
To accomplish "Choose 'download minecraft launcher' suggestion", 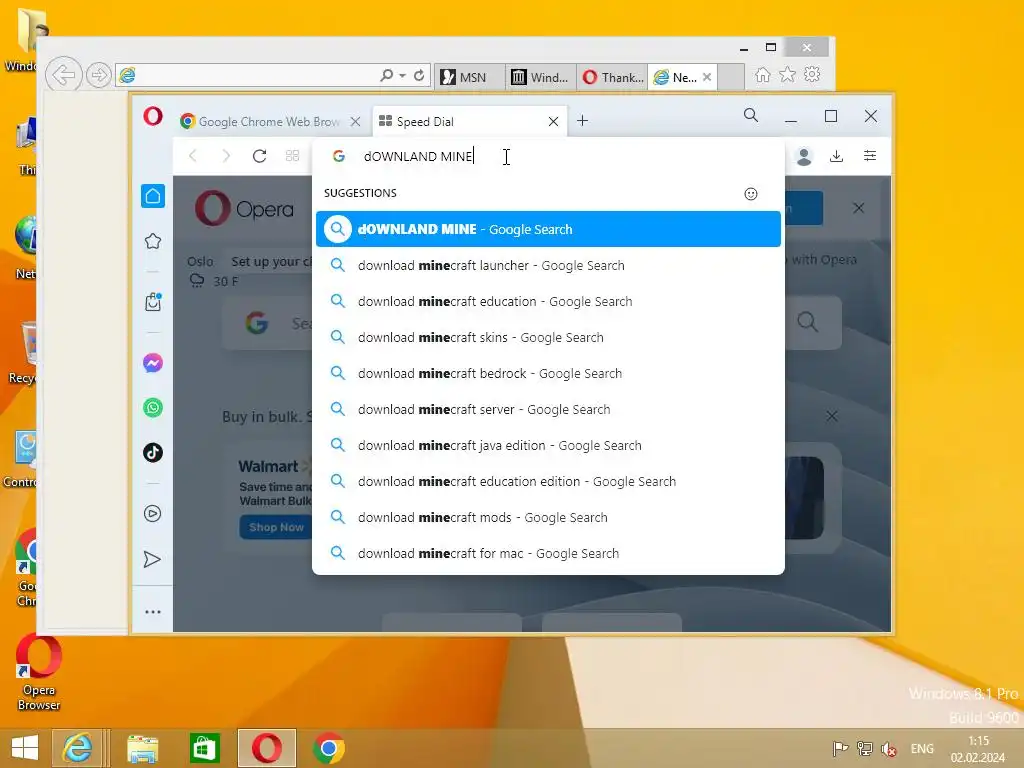I will pyautogui.click(x=548, y=265).
